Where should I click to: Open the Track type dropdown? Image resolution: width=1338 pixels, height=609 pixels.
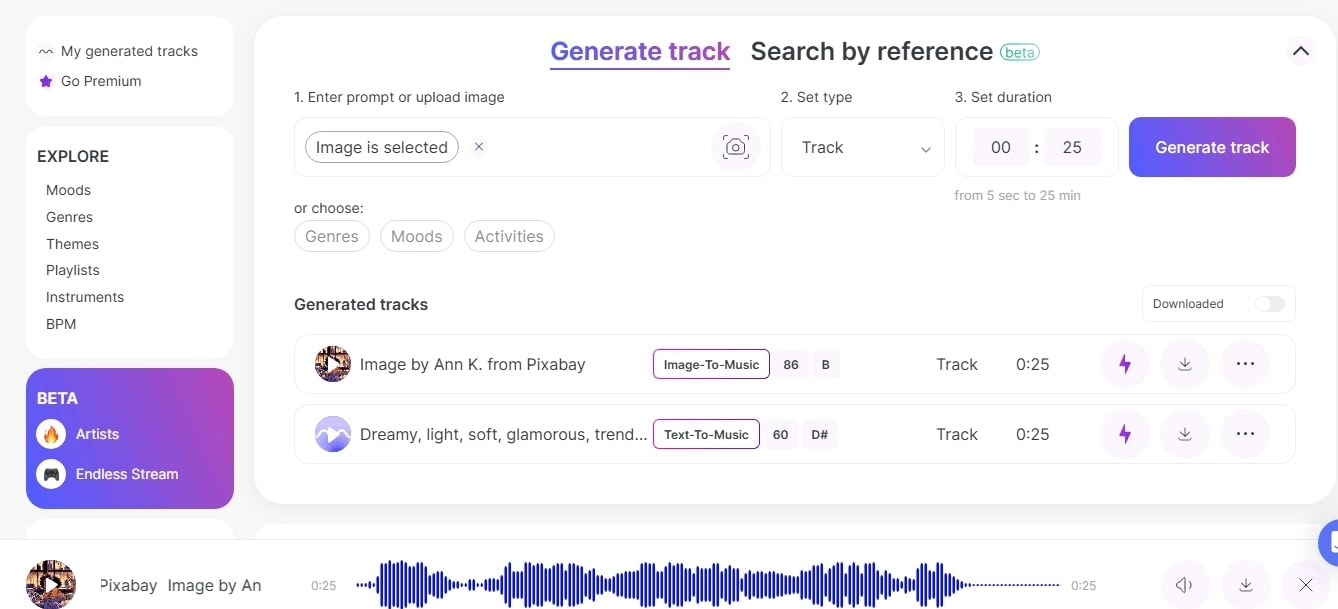(862, 147)
